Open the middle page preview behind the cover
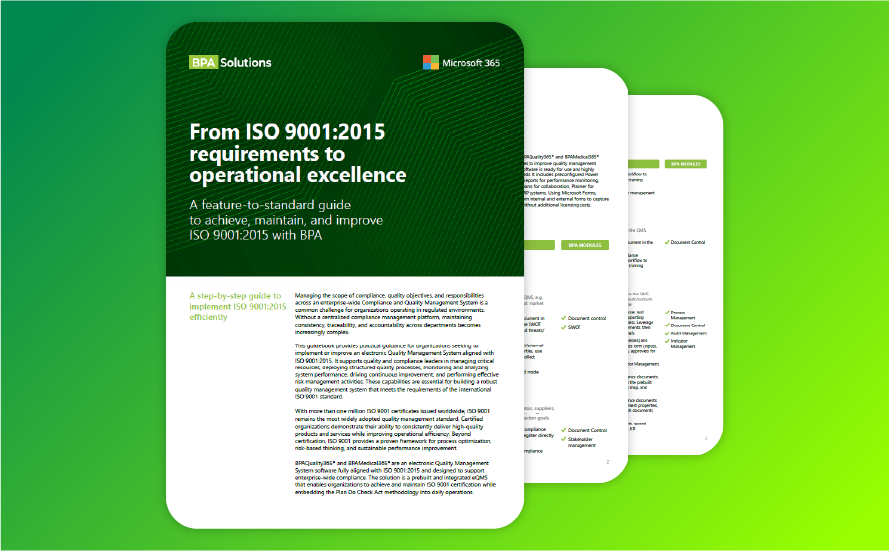The image size is (889, 551). 575,275
